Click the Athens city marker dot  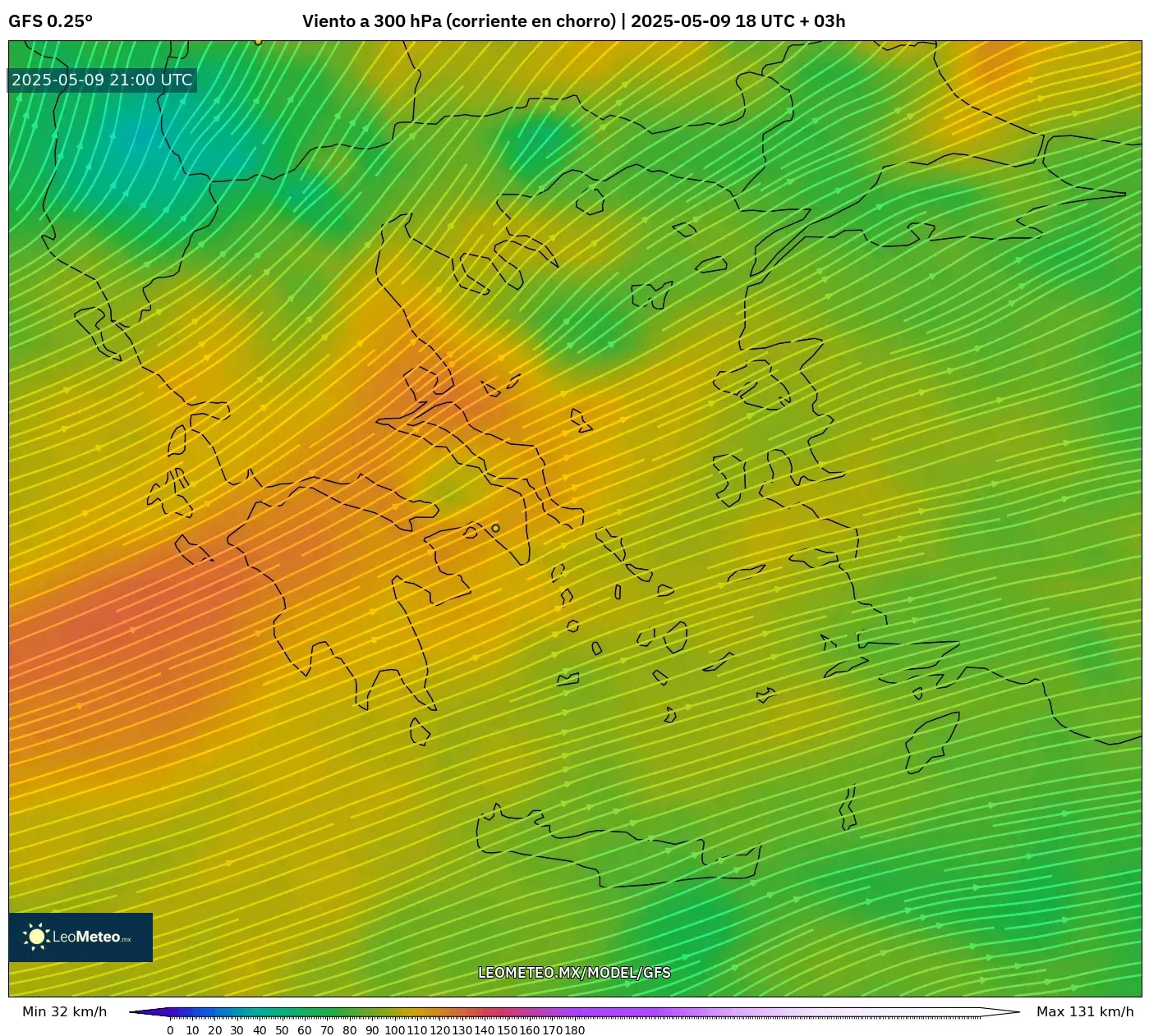pyautogui.click(x=495, y=528)
